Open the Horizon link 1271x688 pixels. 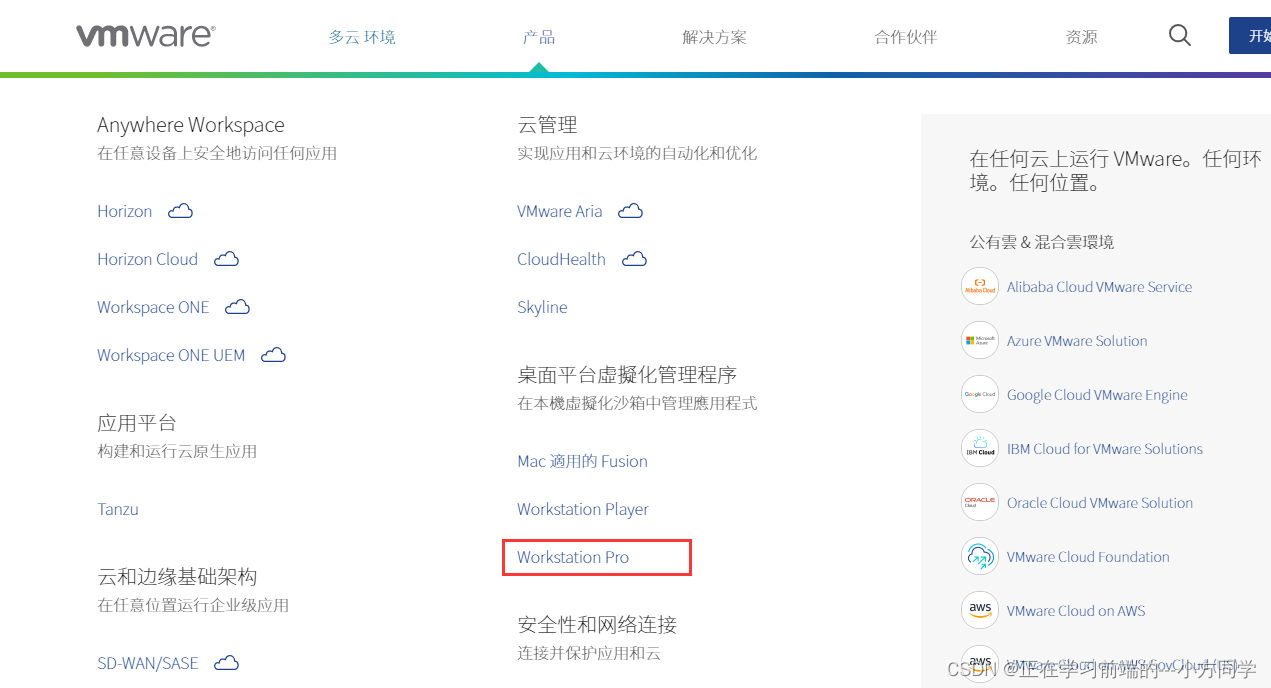[x=125, y=211]
